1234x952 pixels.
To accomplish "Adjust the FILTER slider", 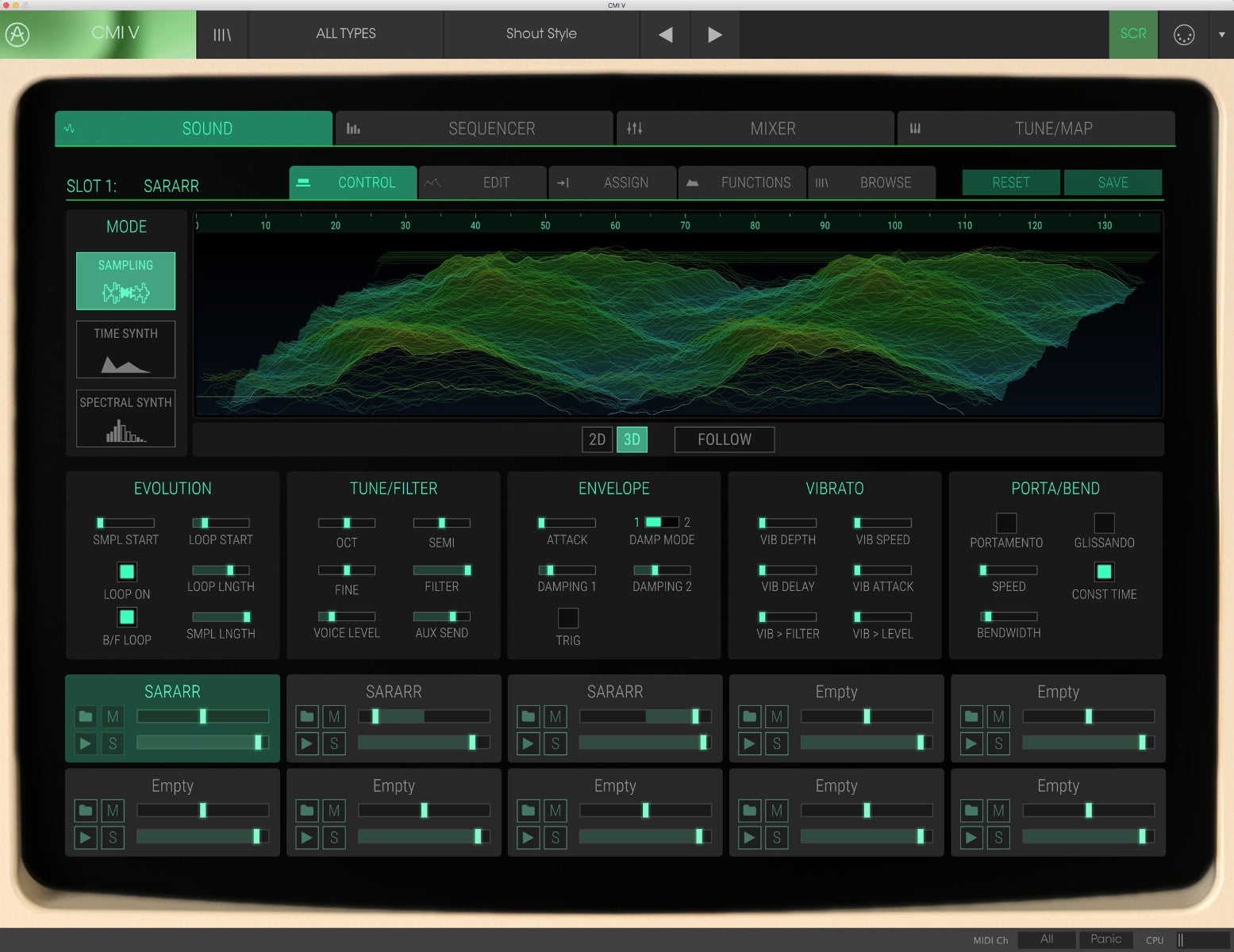I will (442, 570).
